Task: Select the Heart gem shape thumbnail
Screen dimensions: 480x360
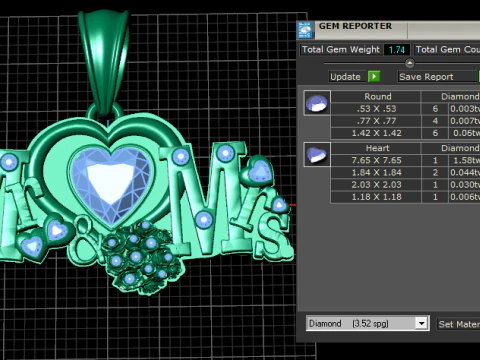Action: 317,154
